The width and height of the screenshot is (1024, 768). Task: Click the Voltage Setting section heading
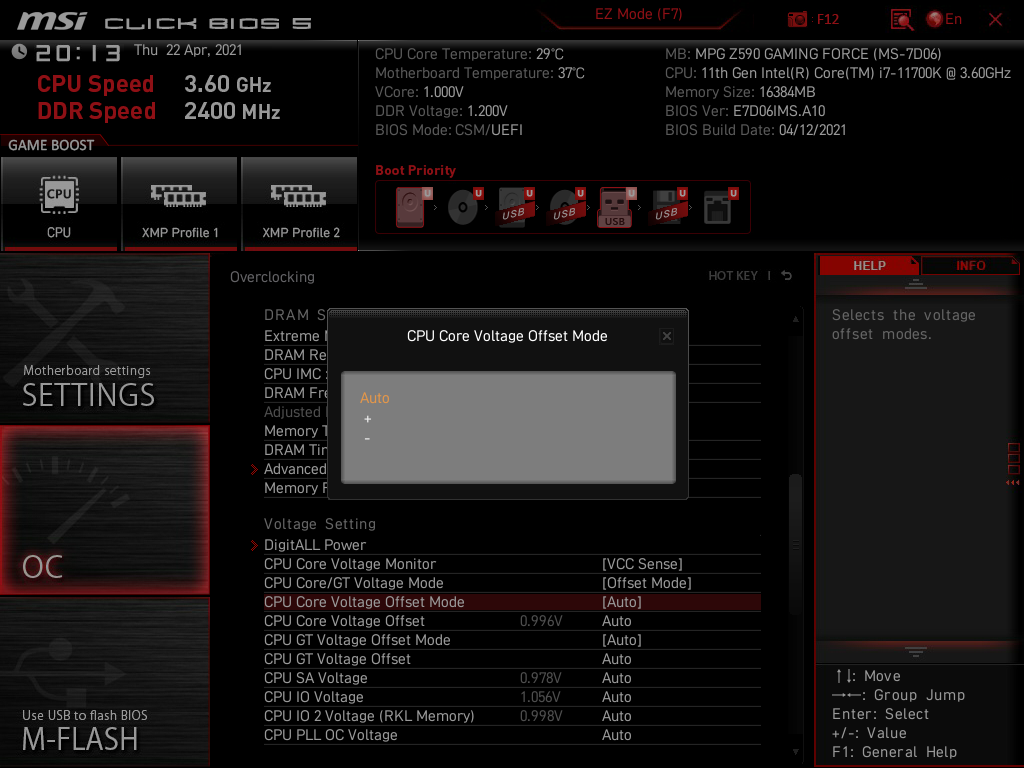[320, 524]
